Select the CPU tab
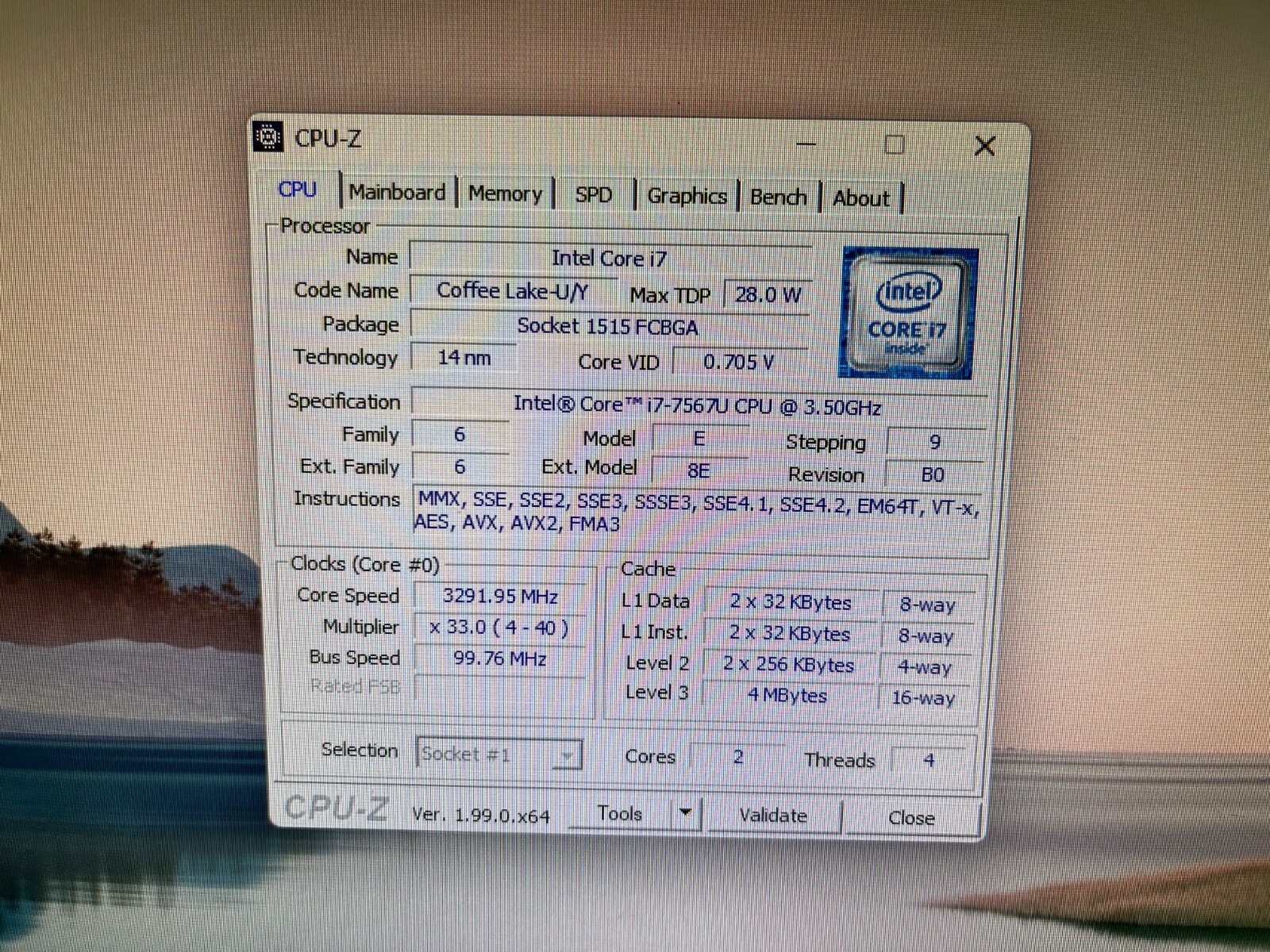 pos(298,190)
